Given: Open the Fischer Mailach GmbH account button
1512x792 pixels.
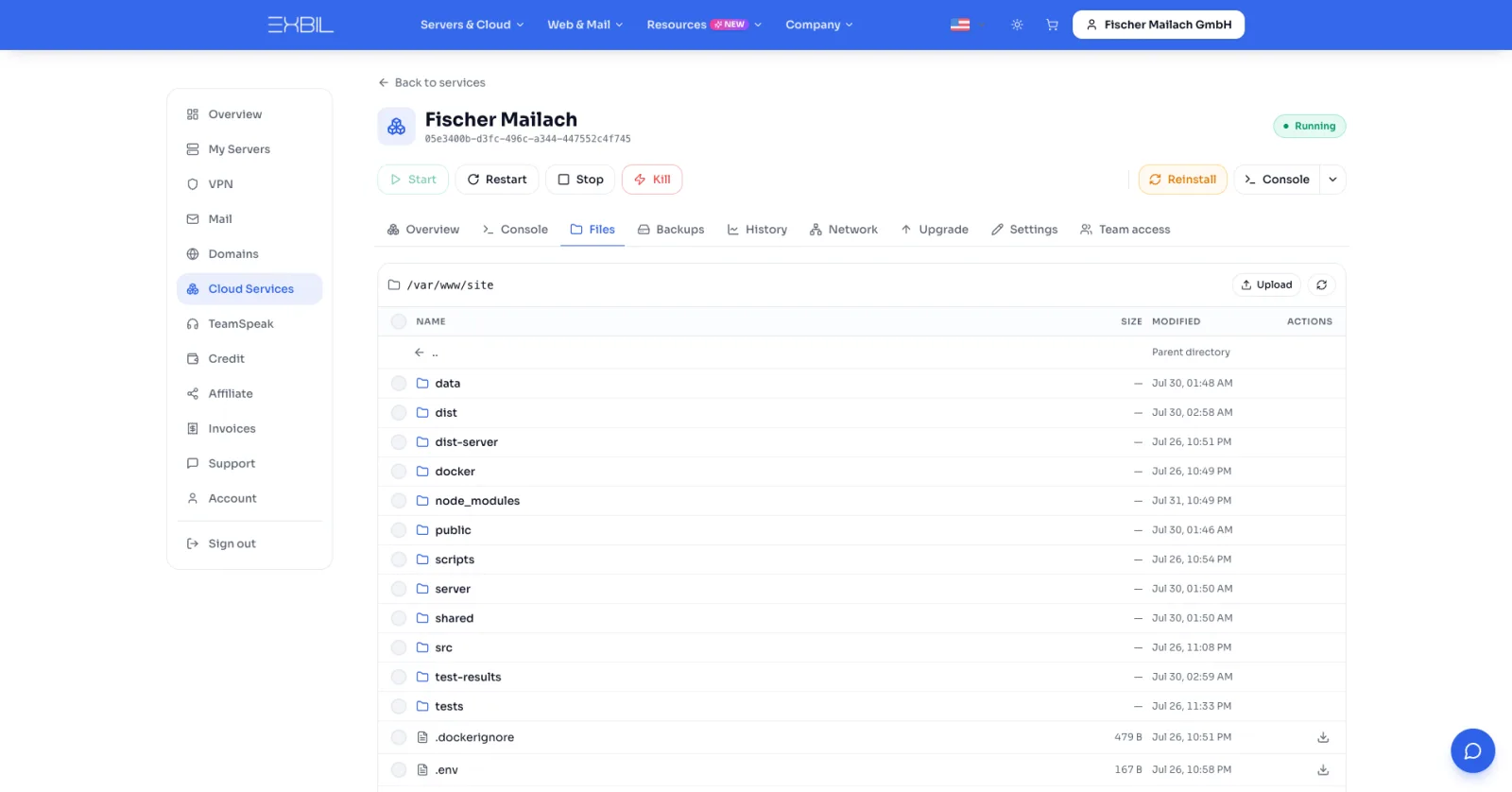Looking at the screenshot, I should click(x=1159, y=25).
